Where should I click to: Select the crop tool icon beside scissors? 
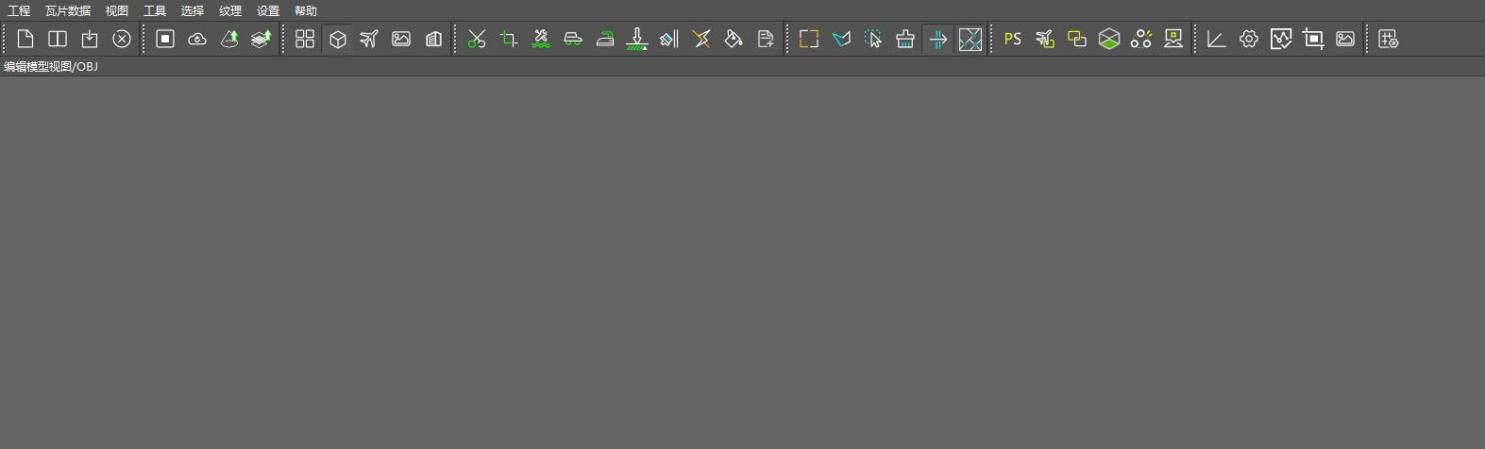pyautogui.click(x=509, y=39)
